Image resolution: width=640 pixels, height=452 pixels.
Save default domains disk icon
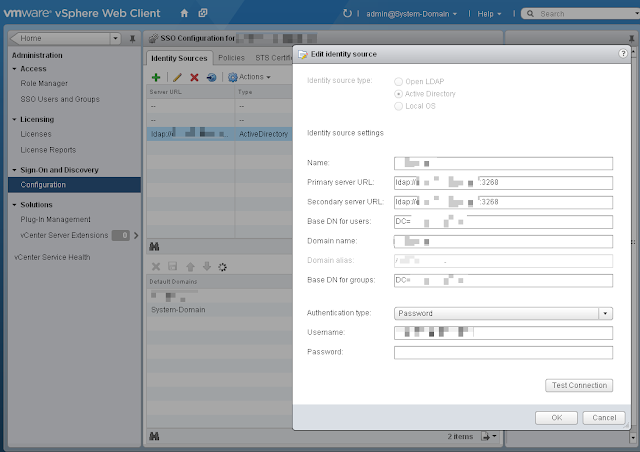[x=173, y=267]
